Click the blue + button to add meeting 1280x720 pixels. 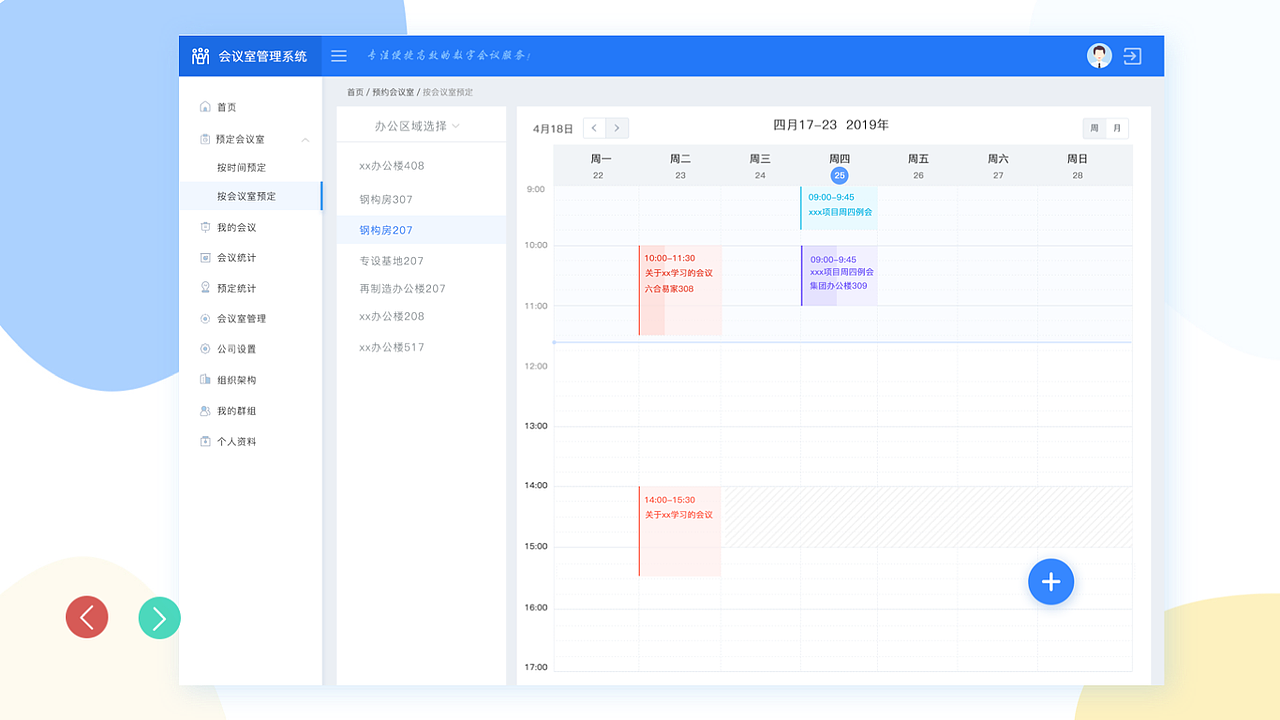click(x=1051, y=581)
